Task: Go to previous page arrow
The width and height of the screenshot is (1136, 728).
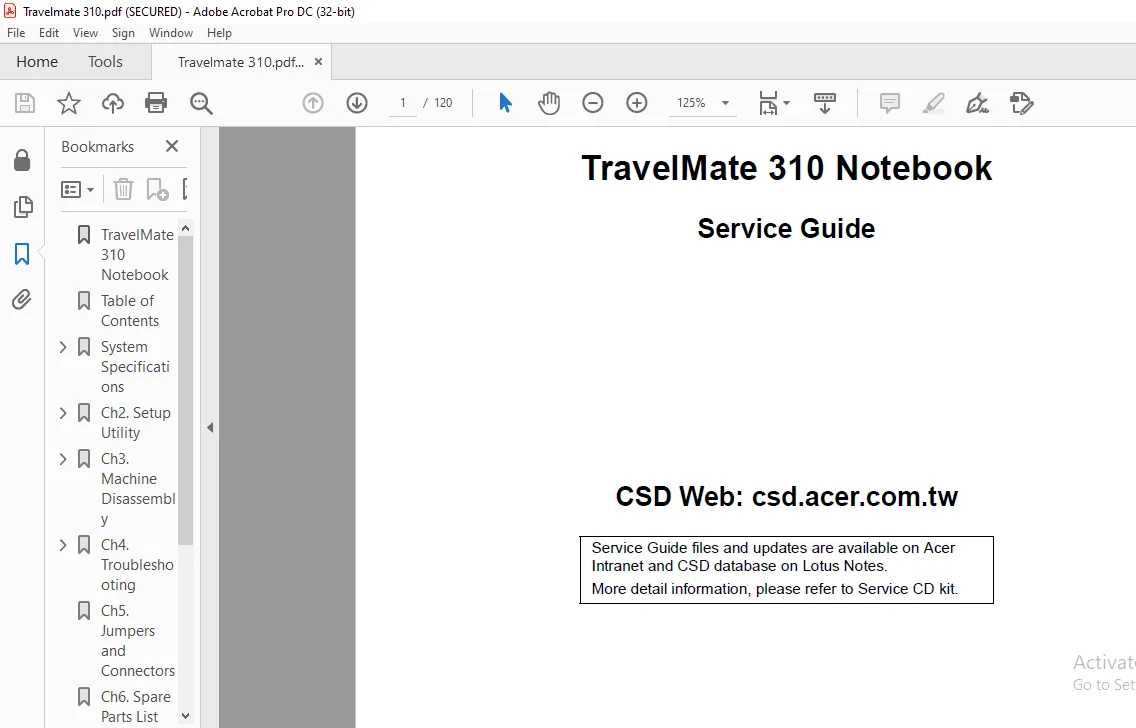Action: 313,103
